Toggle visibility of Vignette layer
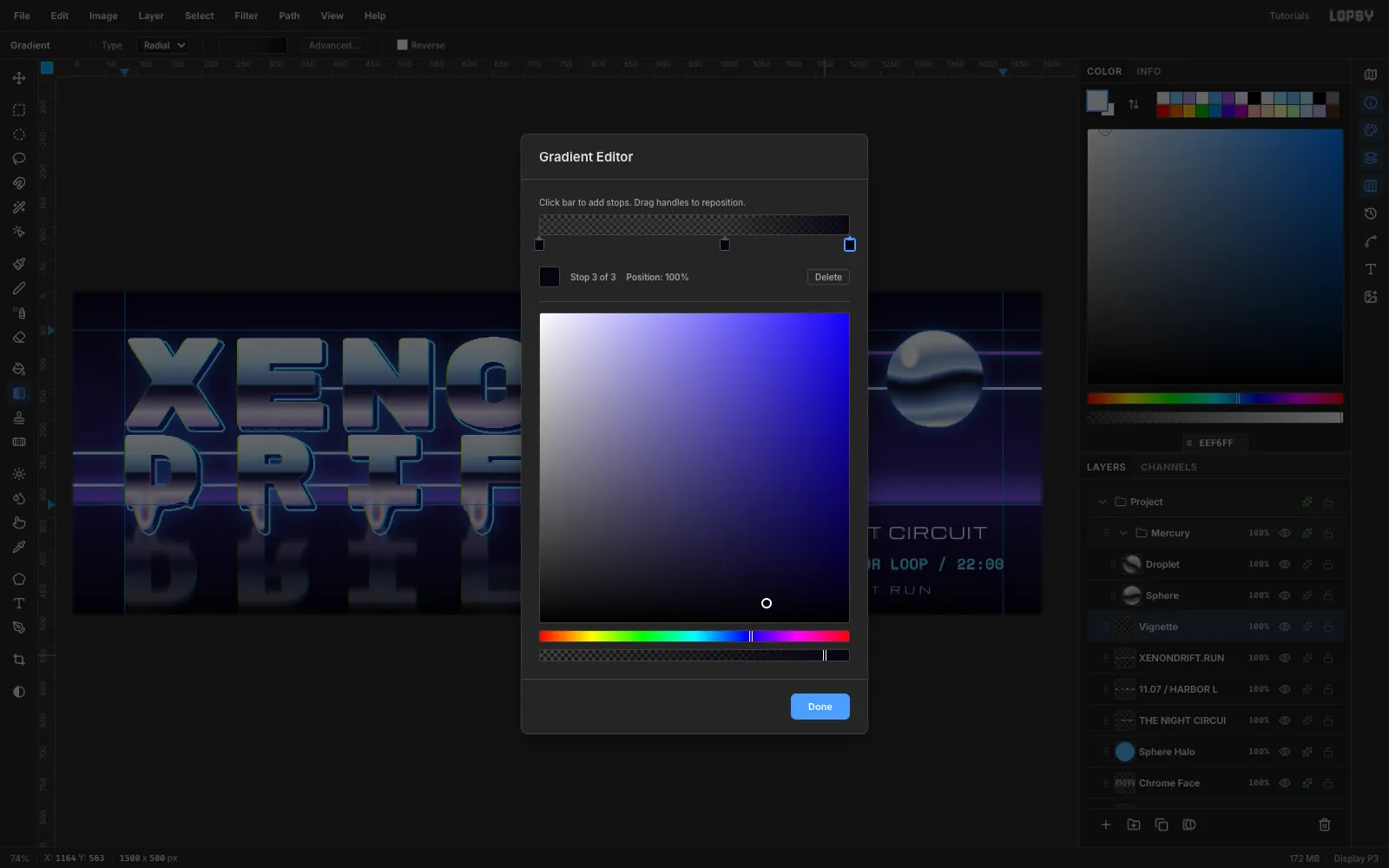1389x868 pixels. (x=1285, y=627)
